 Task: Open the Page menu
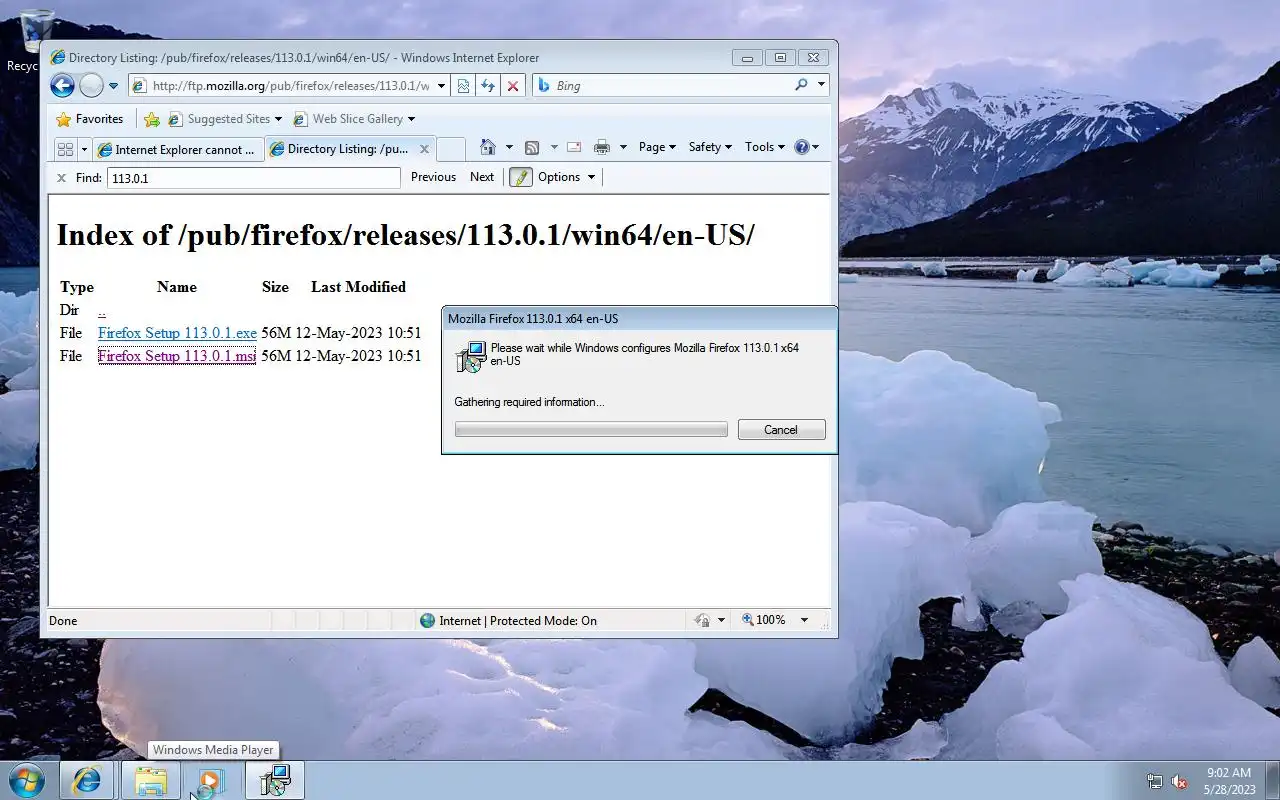(x=657, y=147)
